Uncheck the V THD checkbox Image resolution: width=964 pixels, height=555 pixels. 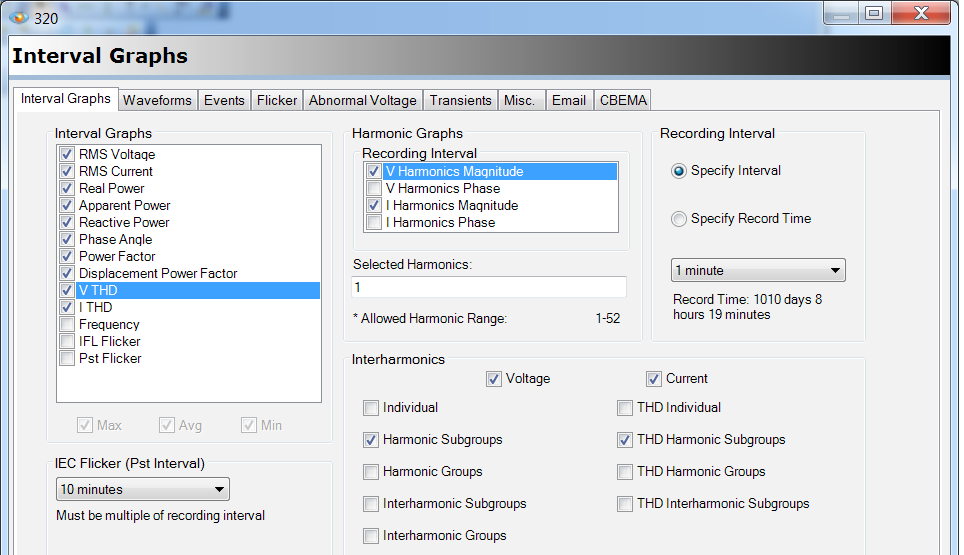67,290
